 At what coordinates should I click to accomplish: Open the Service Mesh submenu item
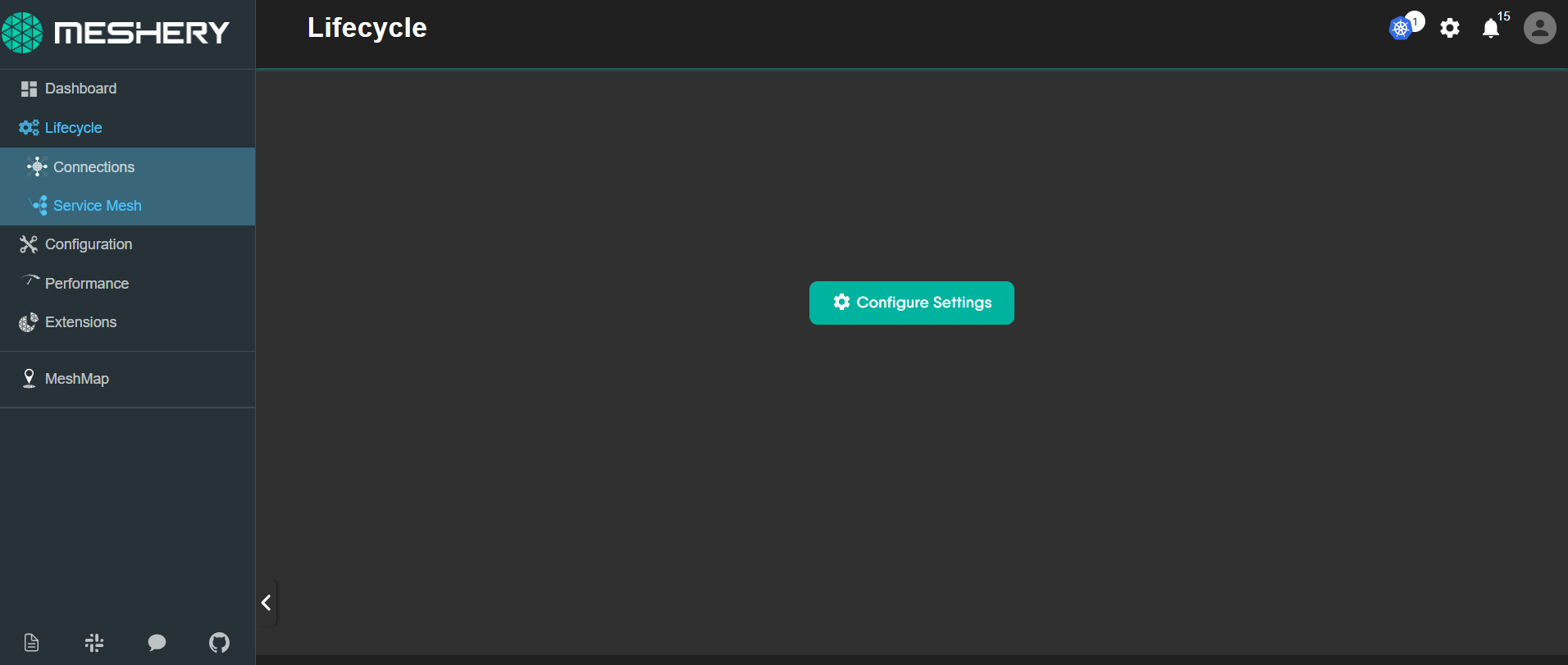click(x=127, y=206)
